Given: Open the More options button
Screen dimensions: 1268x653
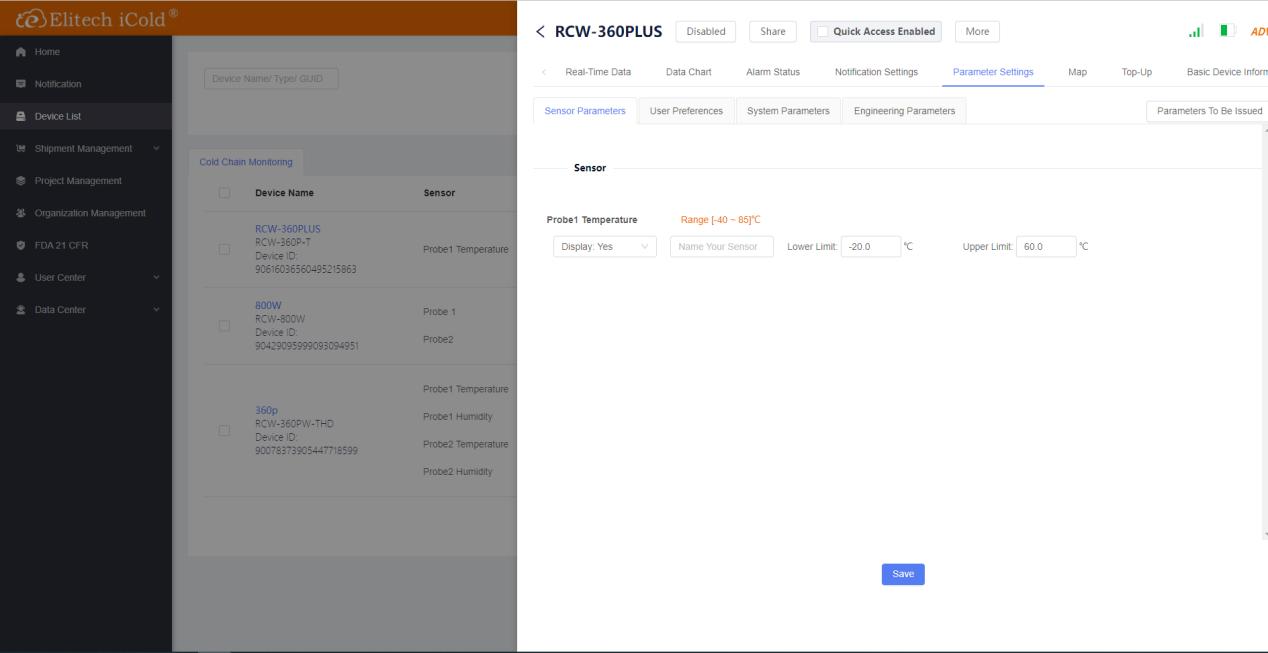Looking at the screenshot, I should click(x=977, y=31).
